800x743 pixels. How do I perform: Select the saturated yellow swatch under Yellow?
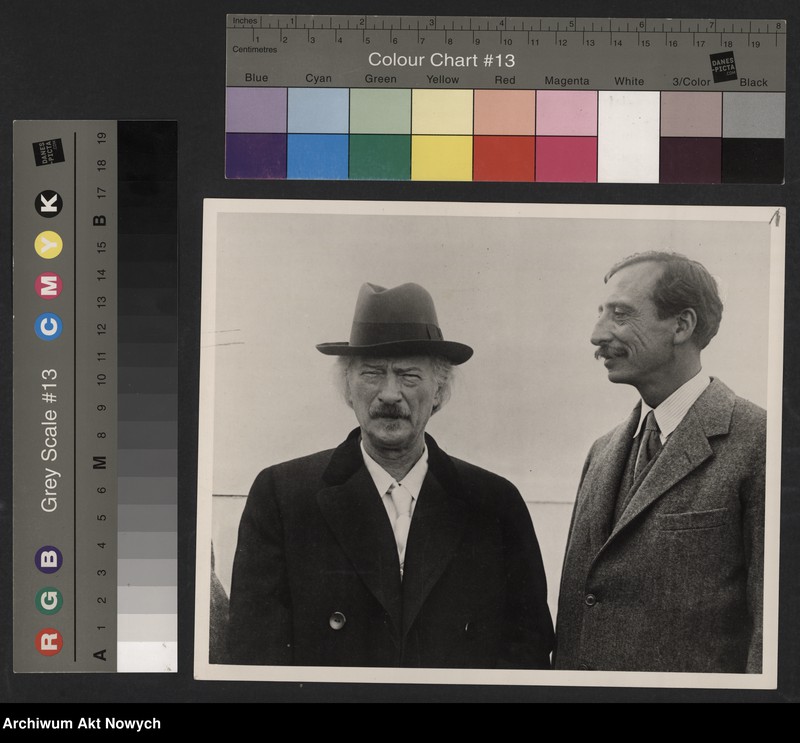coord(442,158)
